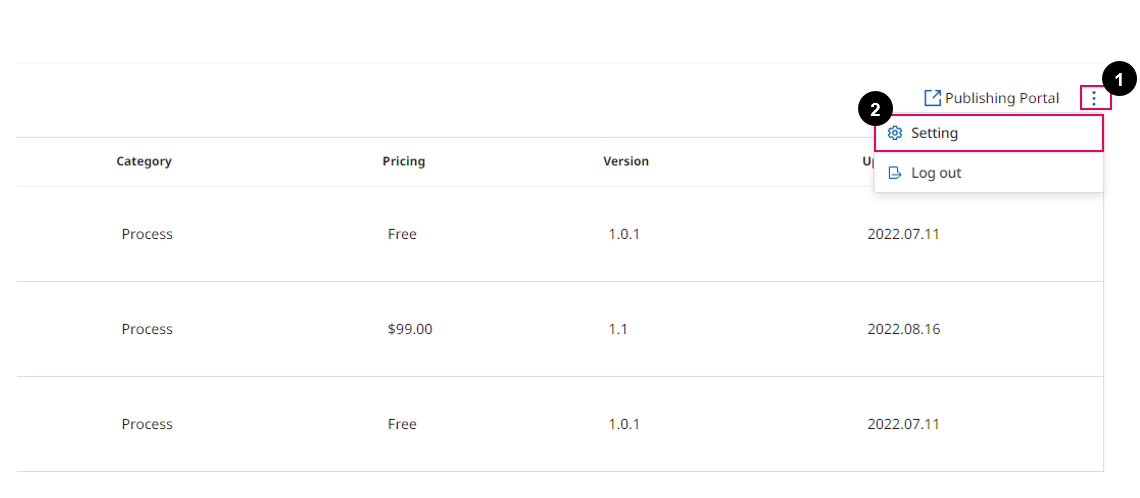The width and height of the screenshot is (1140, 498).
Task: Click the $99.00 pricing cell
Action: pos(410,329)
